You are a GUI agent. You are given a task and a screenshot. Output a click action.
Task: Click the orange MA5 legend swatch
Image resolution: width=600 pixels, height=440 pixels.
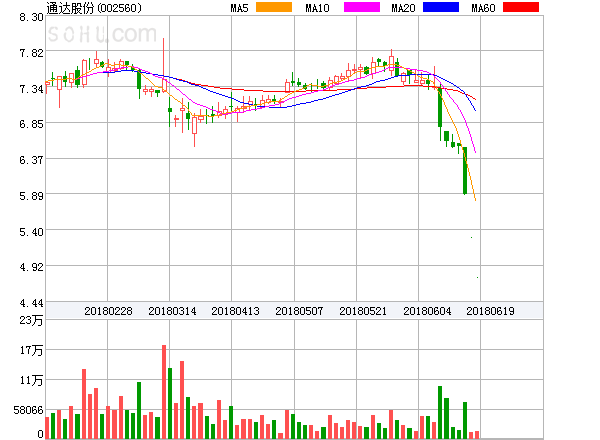274,7
